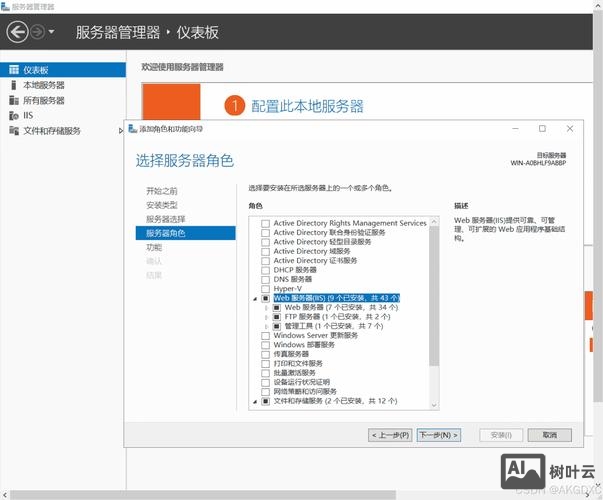Check Active Directory Rights Management Services
Screen dimensions: 603x500
click(265, 223)
